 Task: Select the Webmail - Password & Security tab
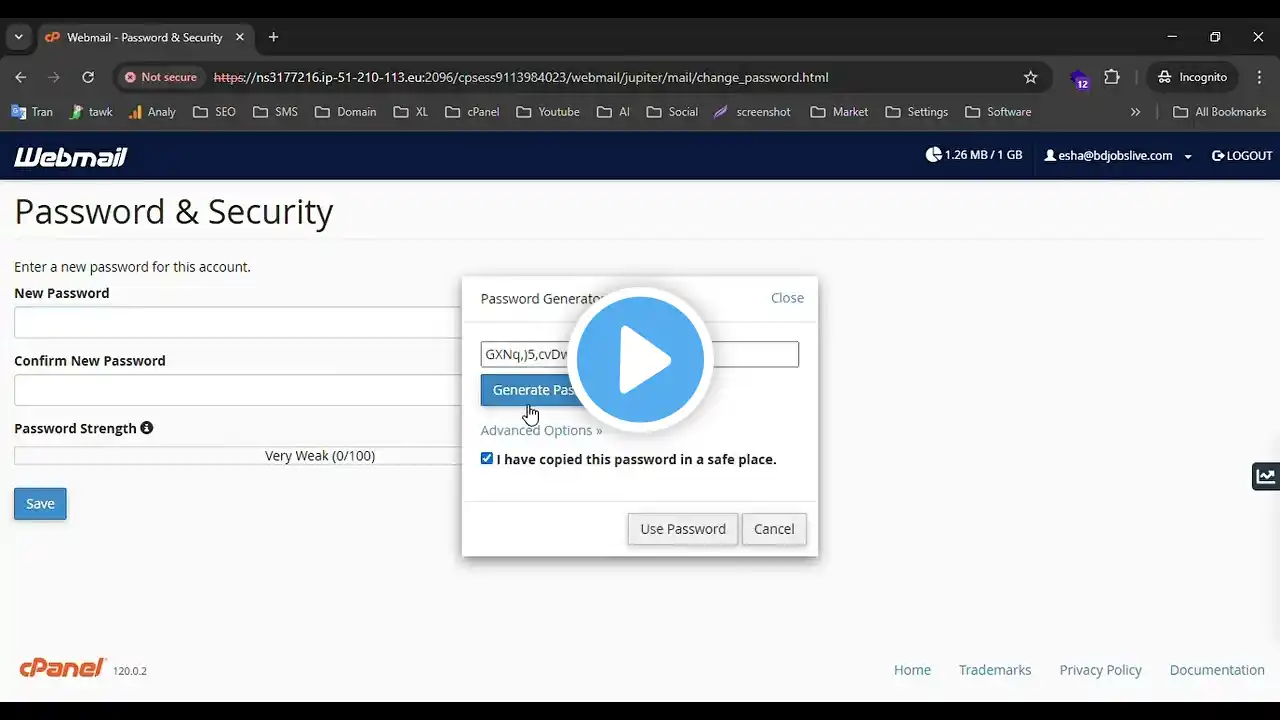click(x=144, y=37)
